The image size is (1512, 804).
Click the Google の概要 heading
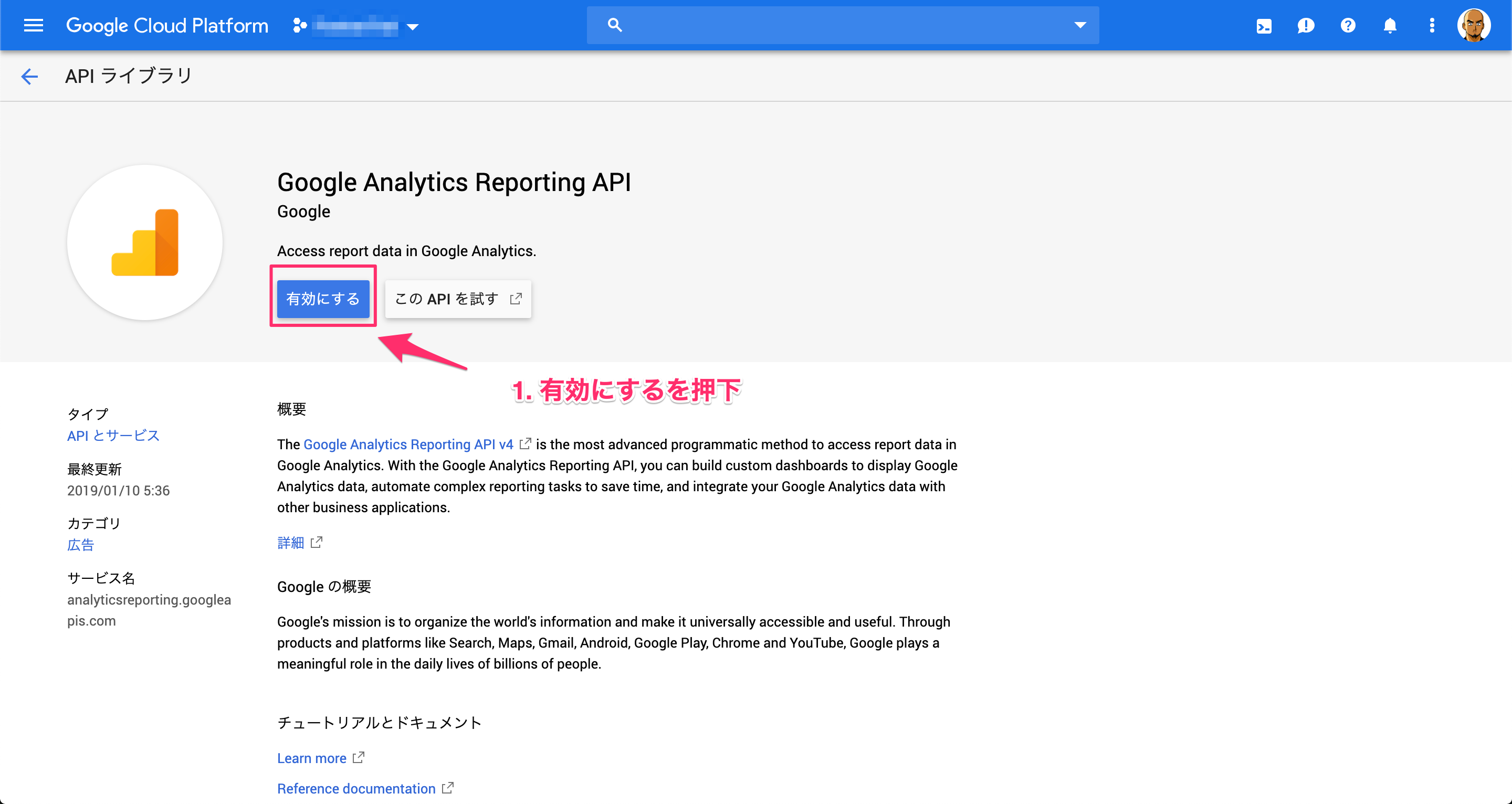pyautogui.click(x=324, y=586)
